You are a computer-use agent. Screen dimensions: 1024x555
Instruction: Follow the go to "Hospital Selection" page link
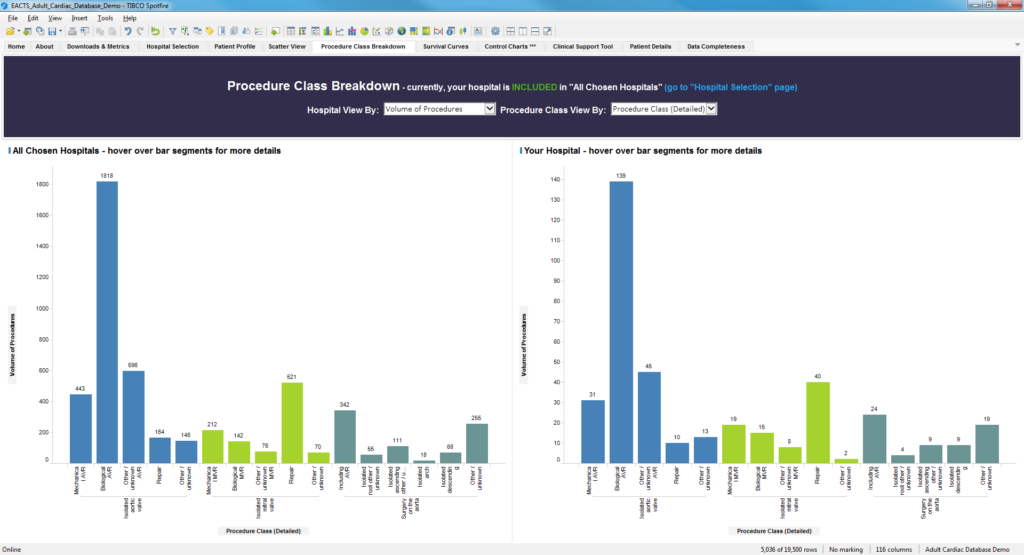coord(731,87)
